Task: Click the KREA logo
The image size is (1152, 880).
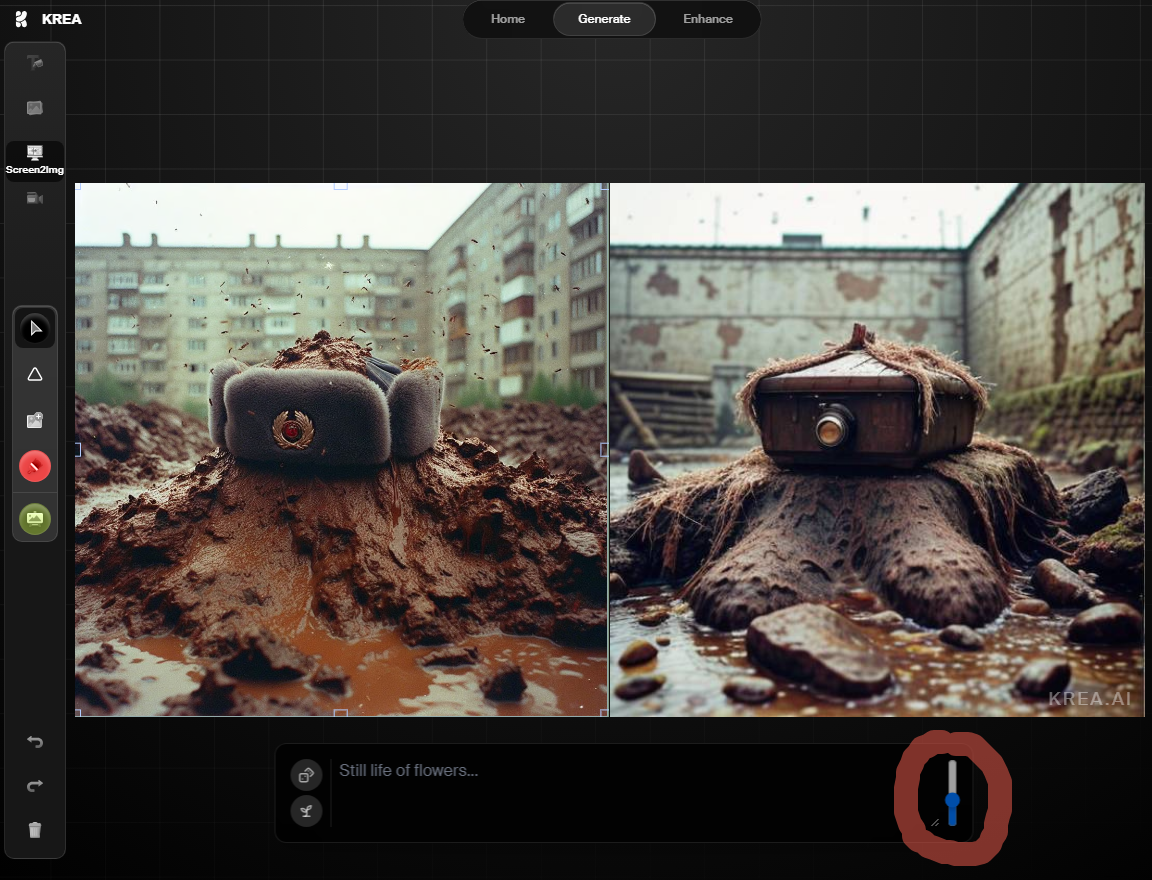Action: point(48,19)
